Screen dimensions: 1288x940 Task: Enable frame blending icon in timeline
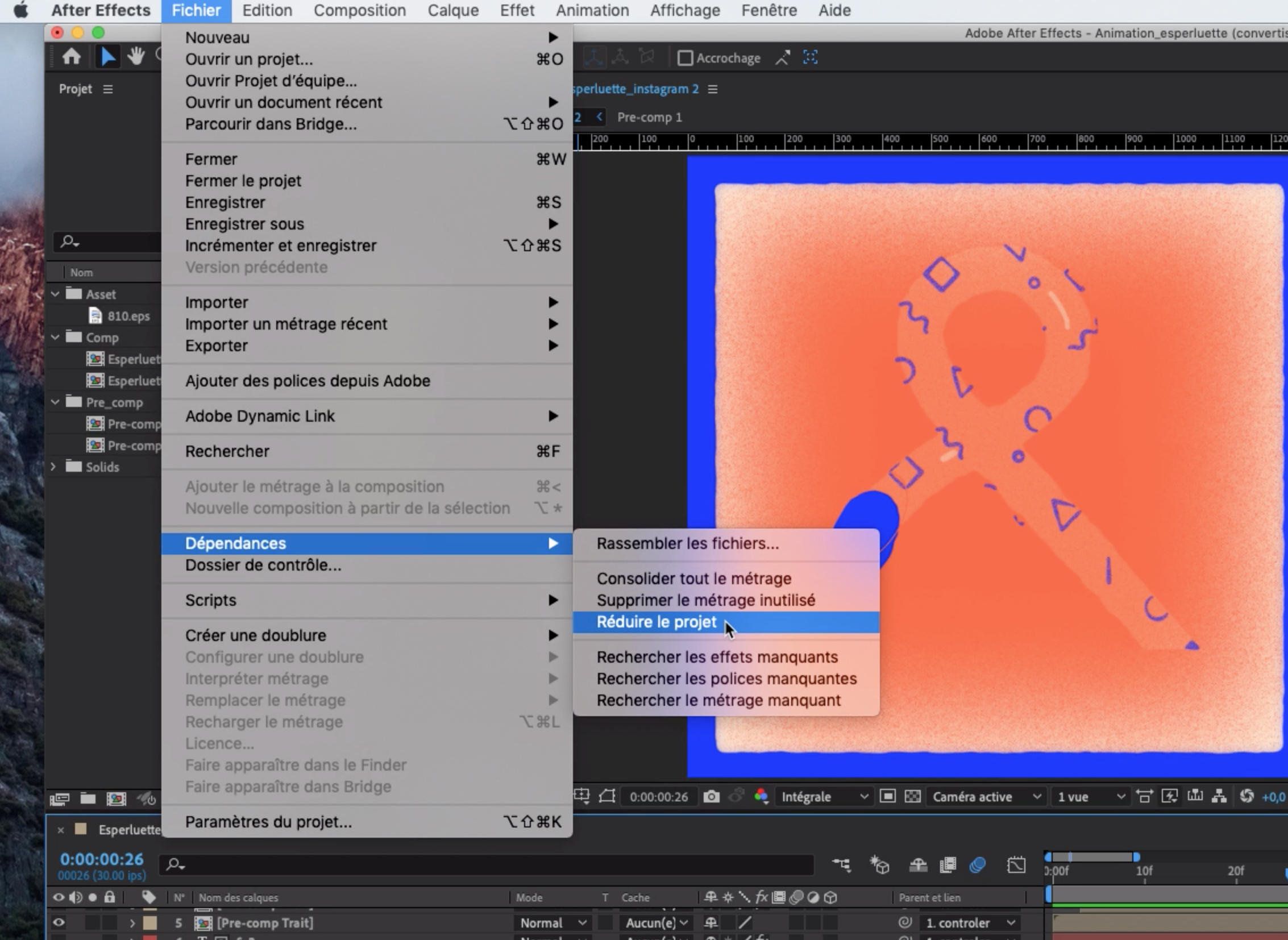(x=948, y=866)
